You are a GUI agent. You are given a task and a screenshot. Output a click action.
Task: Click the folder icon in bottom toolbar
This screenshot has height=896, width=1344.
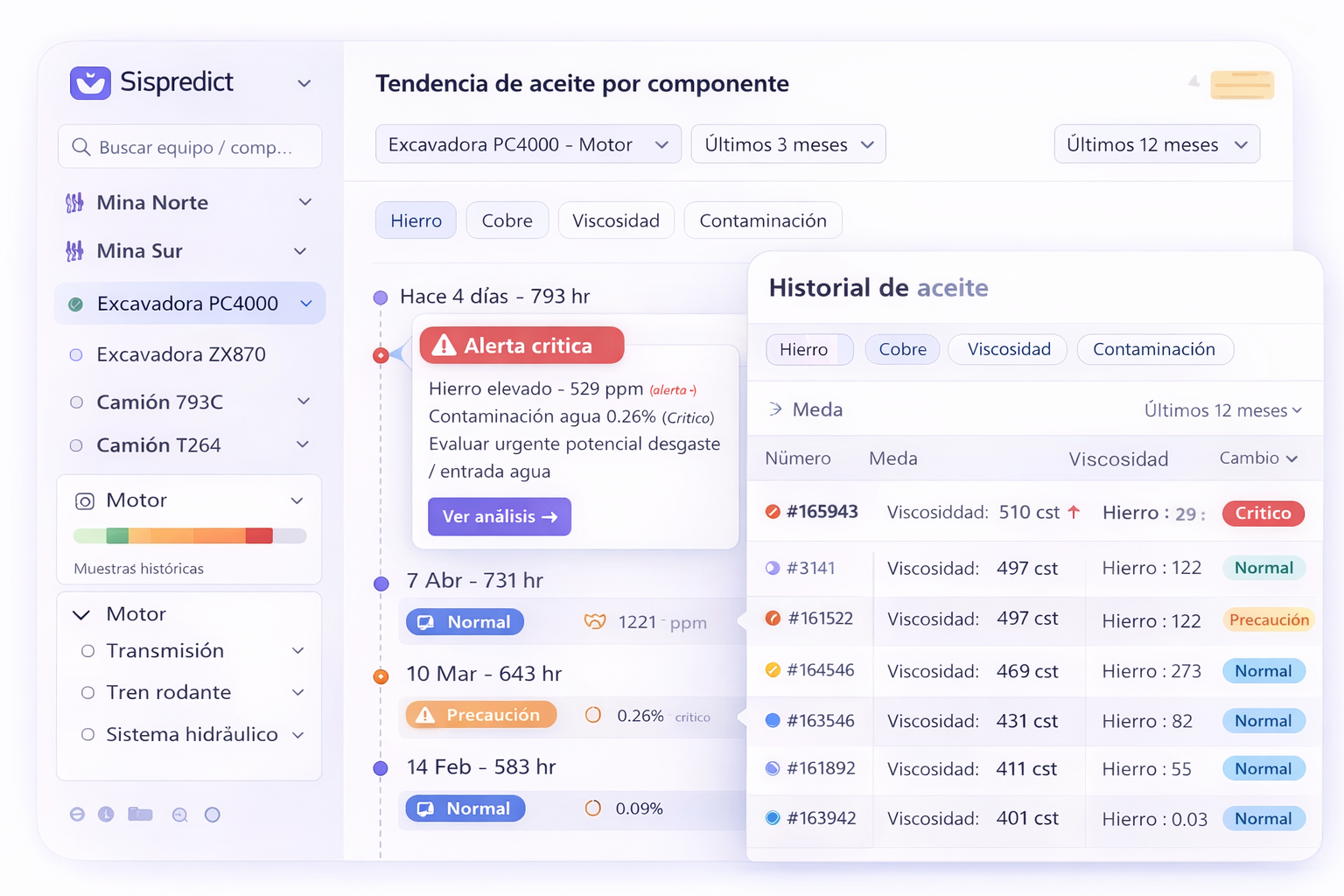coord(140,815)
